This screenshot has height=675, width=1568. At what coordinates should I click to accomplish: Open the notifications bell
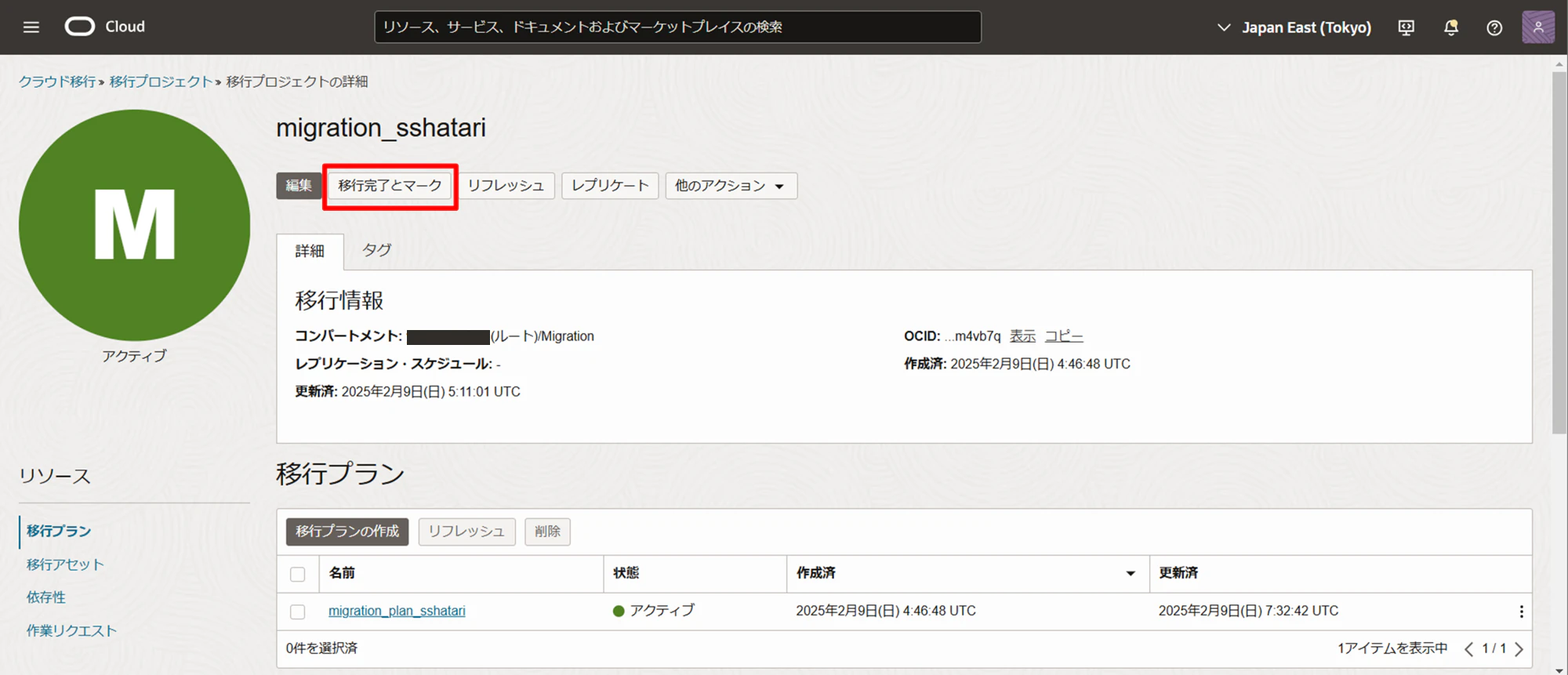[x=1451, y=27]
